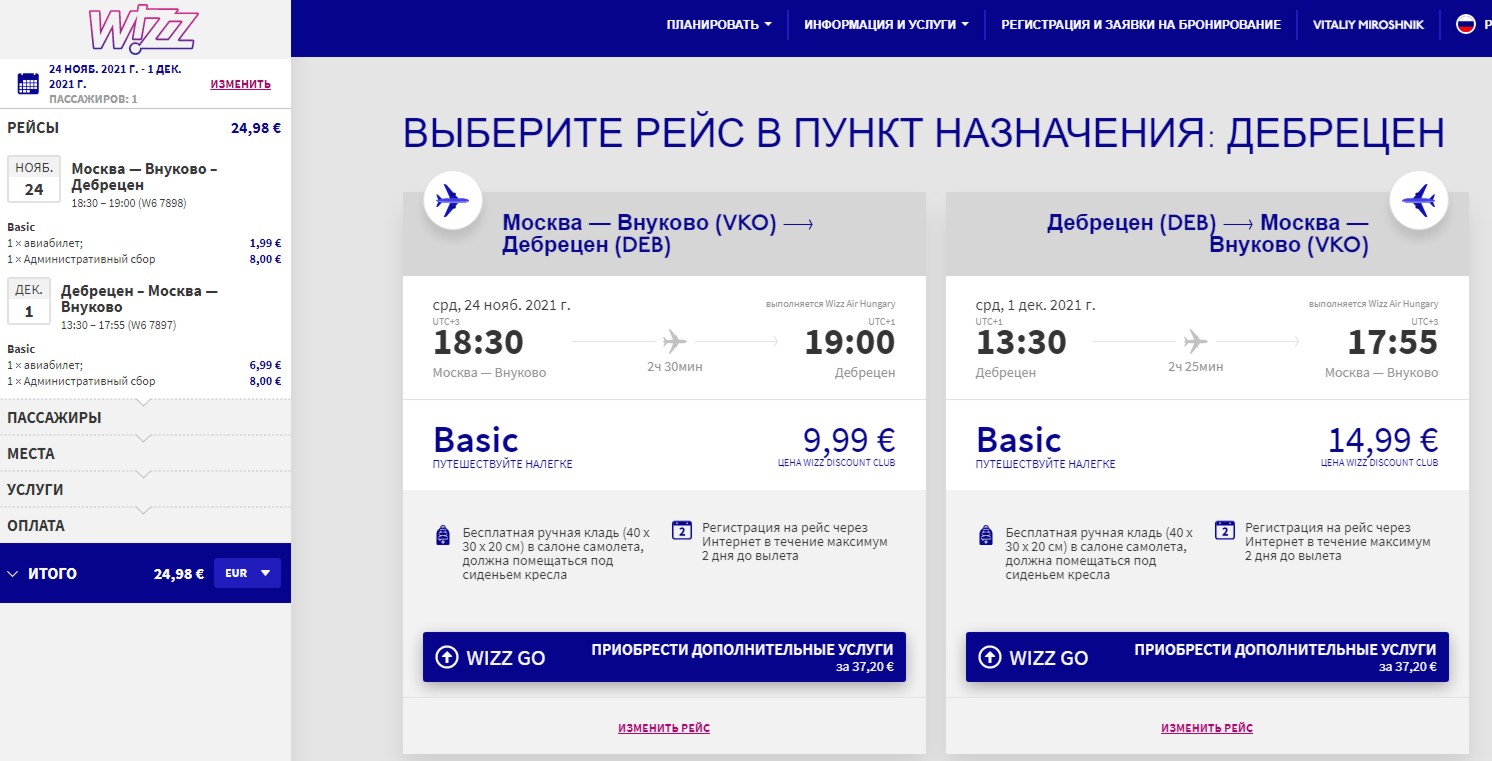1492x761 pixels.
Task: Open the Информация и услуги menu
Action: [x=886, y=25]
